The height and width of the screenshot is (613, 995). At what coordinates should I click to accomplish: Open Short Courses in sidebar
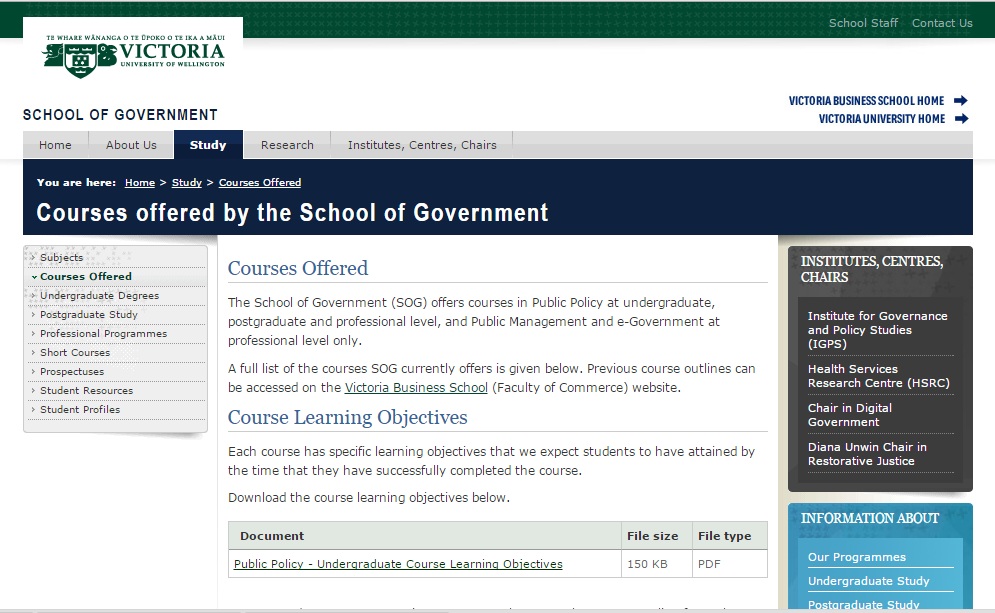point(75,353)
